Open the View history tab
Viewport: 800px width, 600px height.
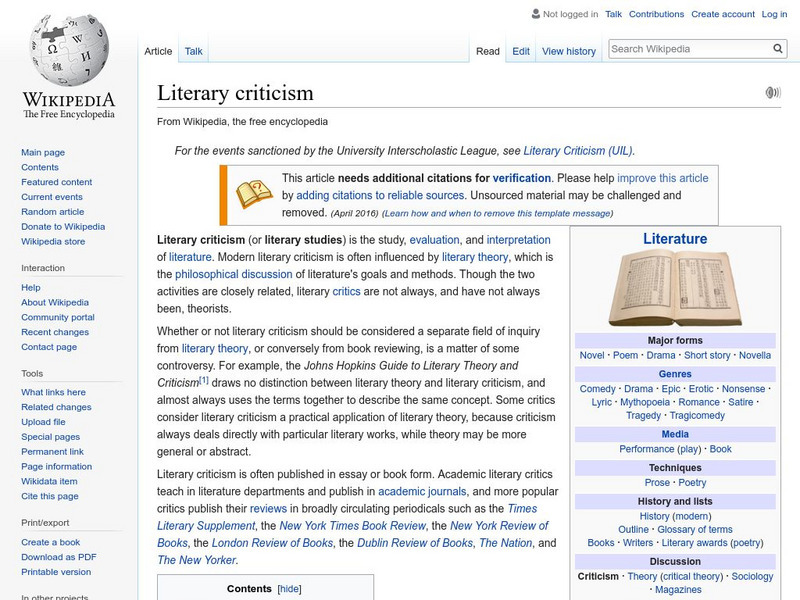pyautogui.click(x=569, y=51)
